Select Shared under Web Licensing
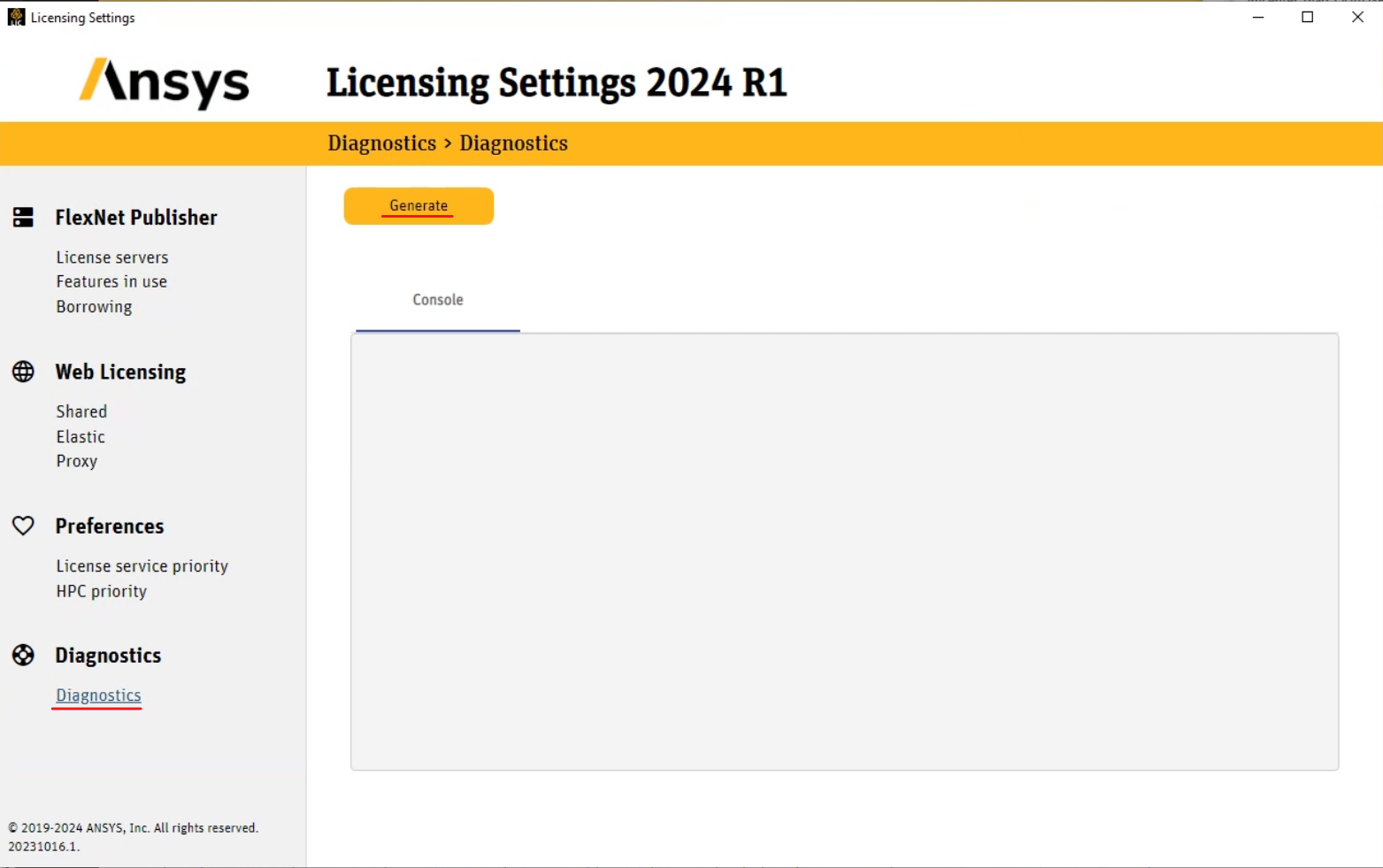 (81, 411)
